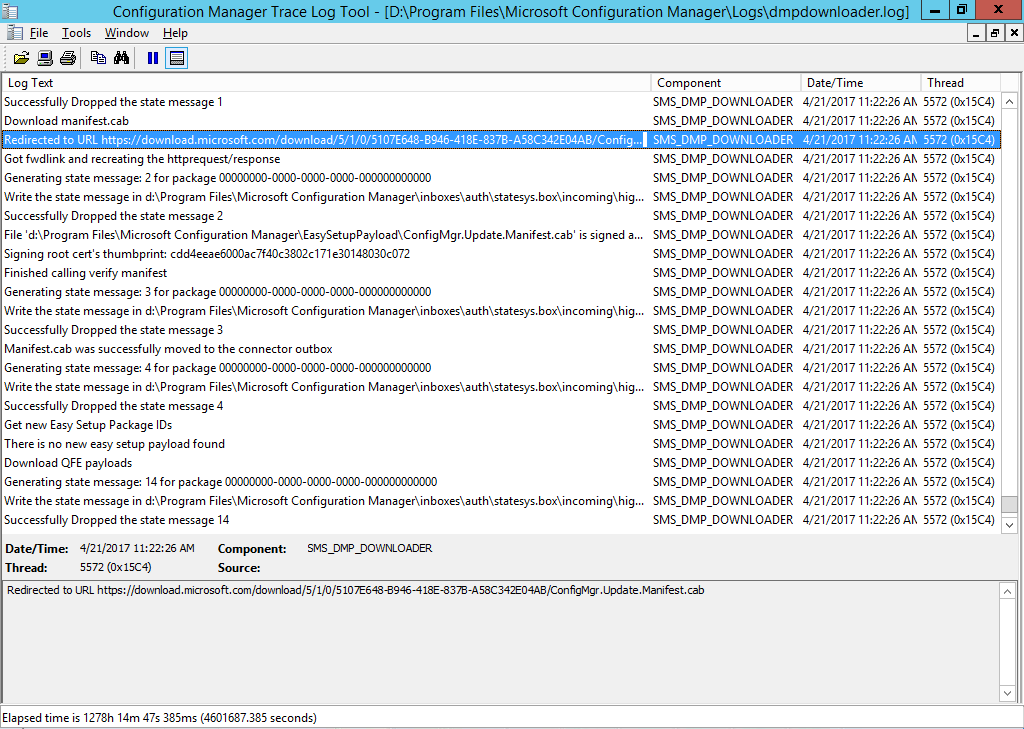Image resolution: width=1024 pixels, height=729 pixels.
Task: Select row 'Successfully Dropped the state message 3'
Action: pyautogui.click(x=500, y=330)
